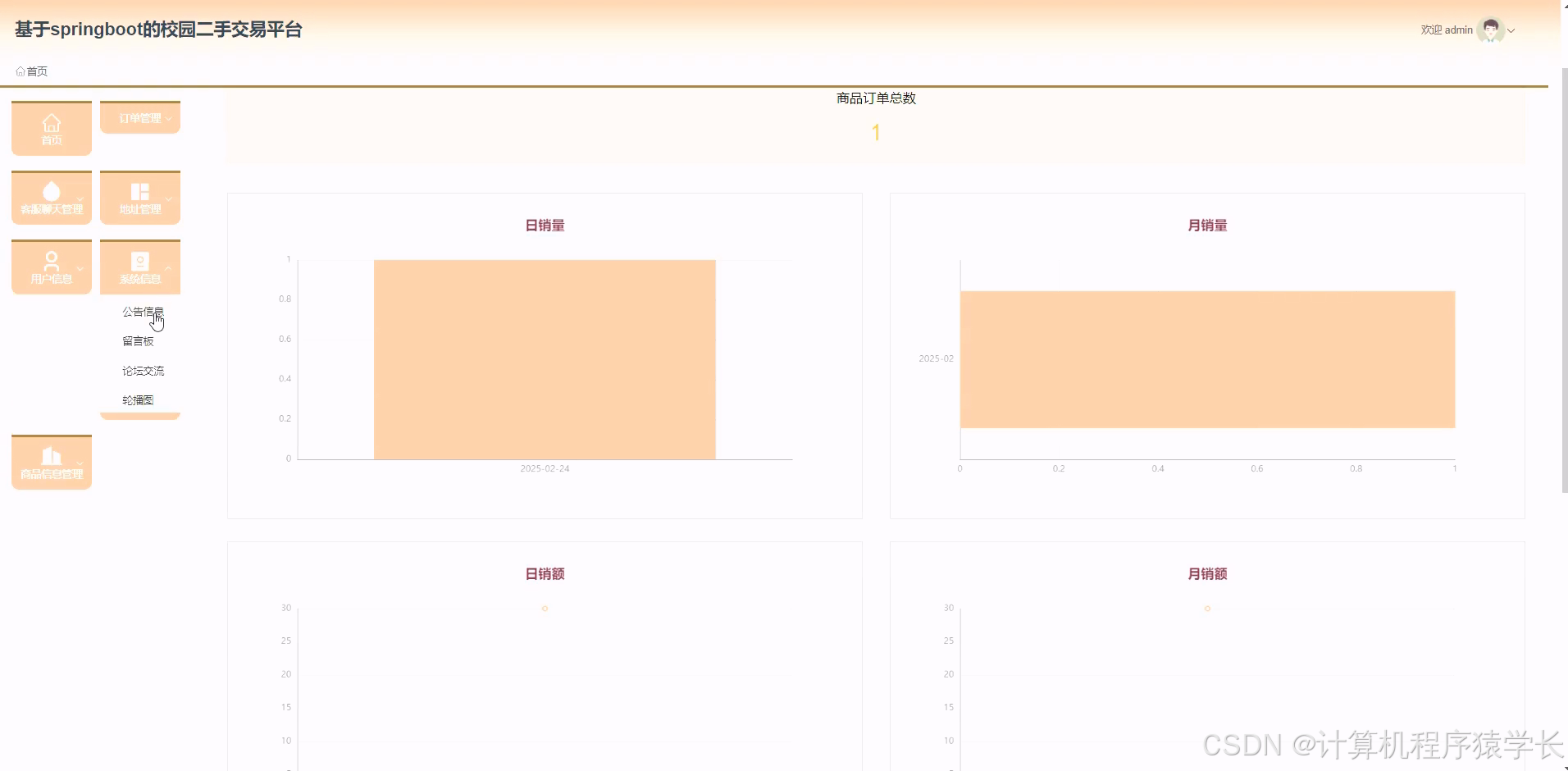Click the 日销额 chart title
This screenshot has height=771, width=1568.
pos(545,574)
